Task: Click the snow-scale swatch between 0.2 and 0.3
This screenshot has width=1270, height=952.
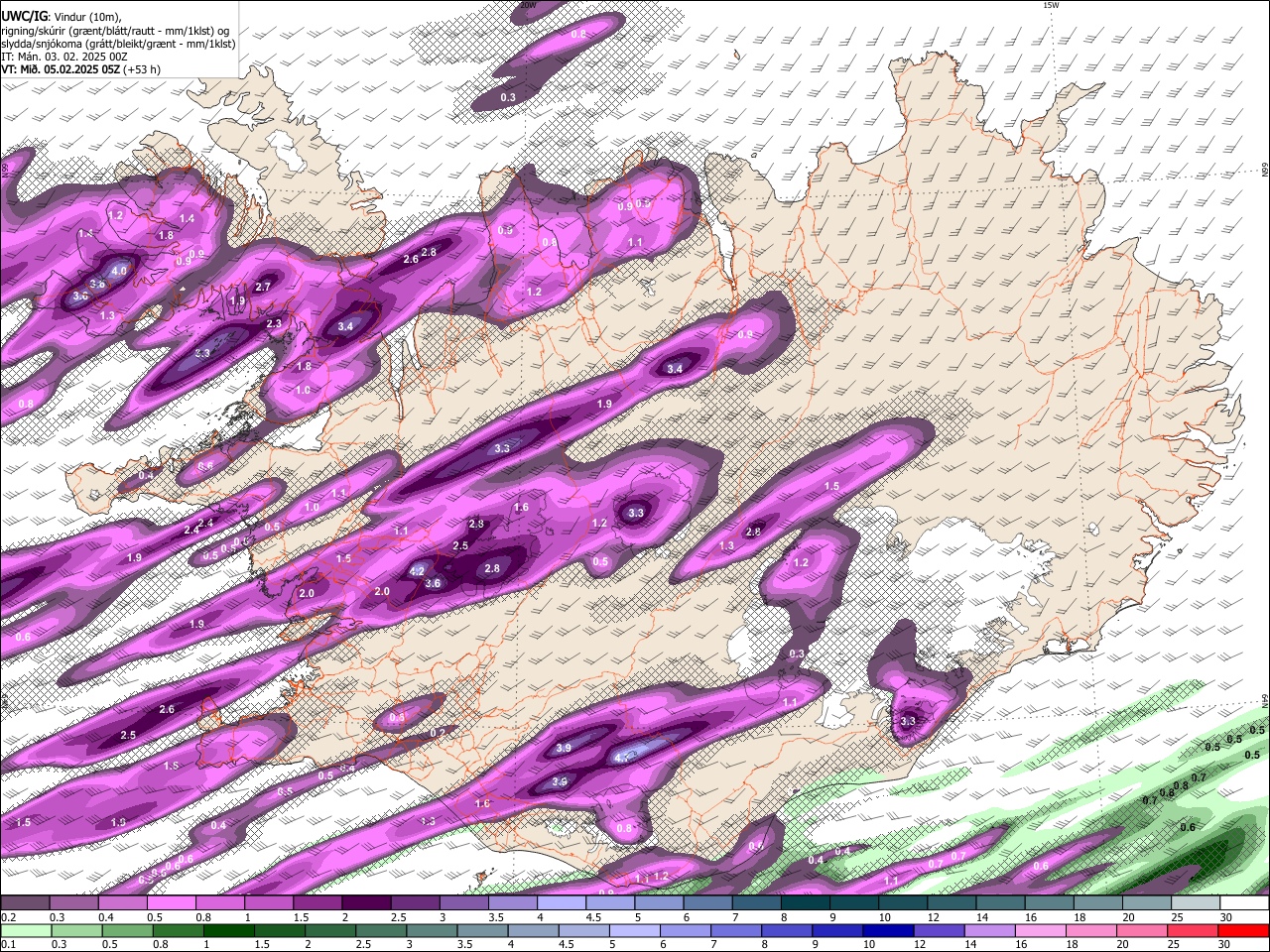Action: [x=26, y=902]
